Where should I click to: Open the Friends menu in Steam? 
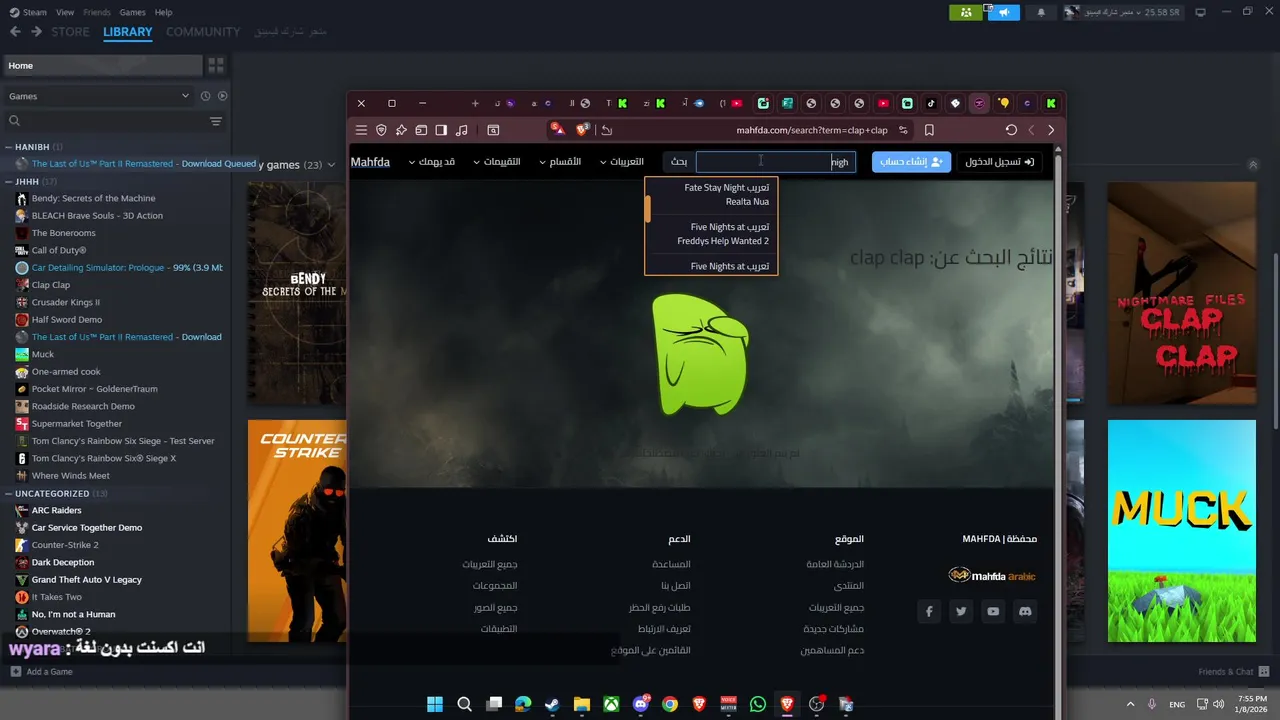coord(97,12)
